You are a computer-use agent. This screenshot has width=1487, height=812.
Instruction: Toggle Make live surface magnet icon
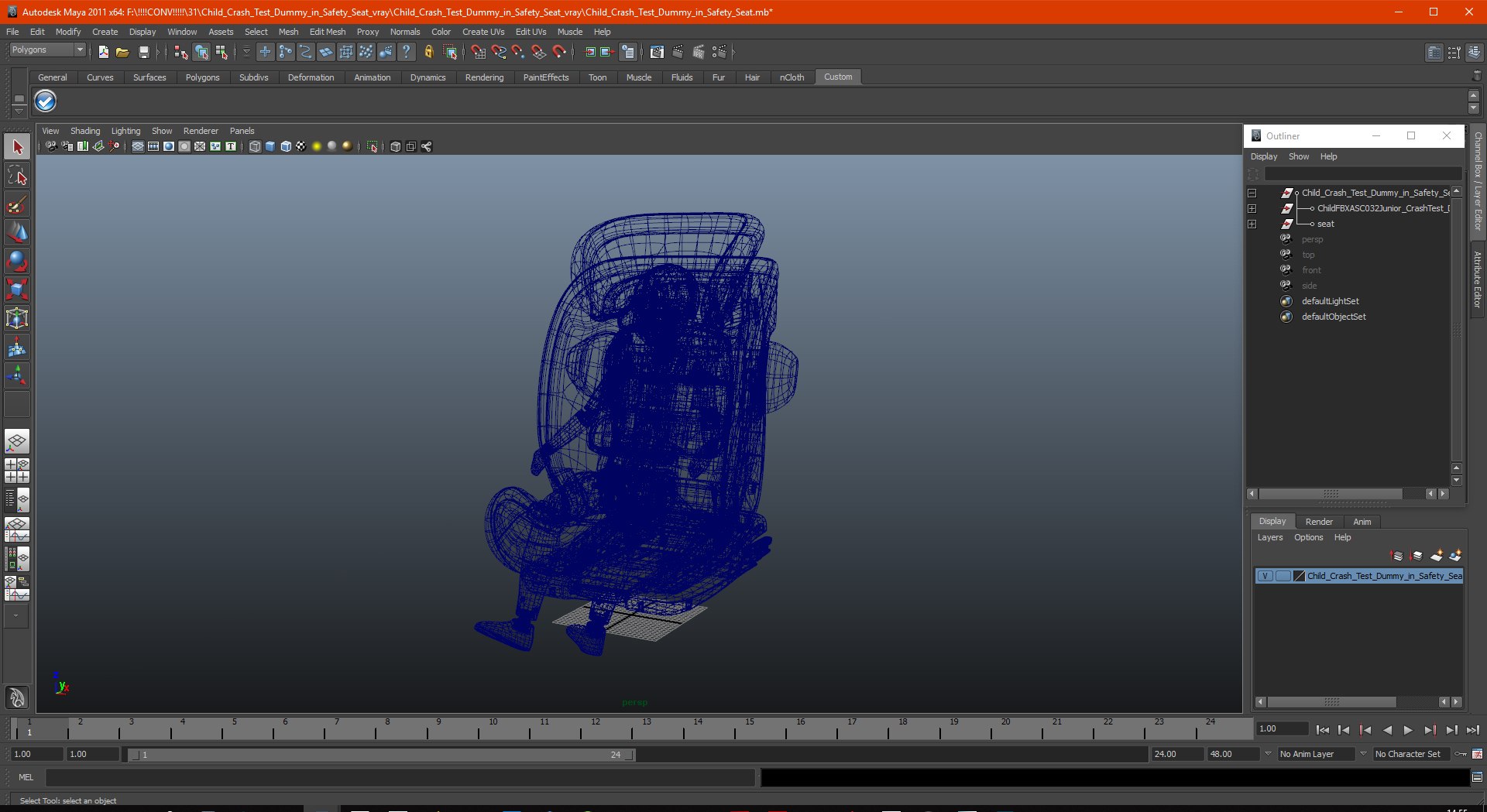[x=559, y=52]
